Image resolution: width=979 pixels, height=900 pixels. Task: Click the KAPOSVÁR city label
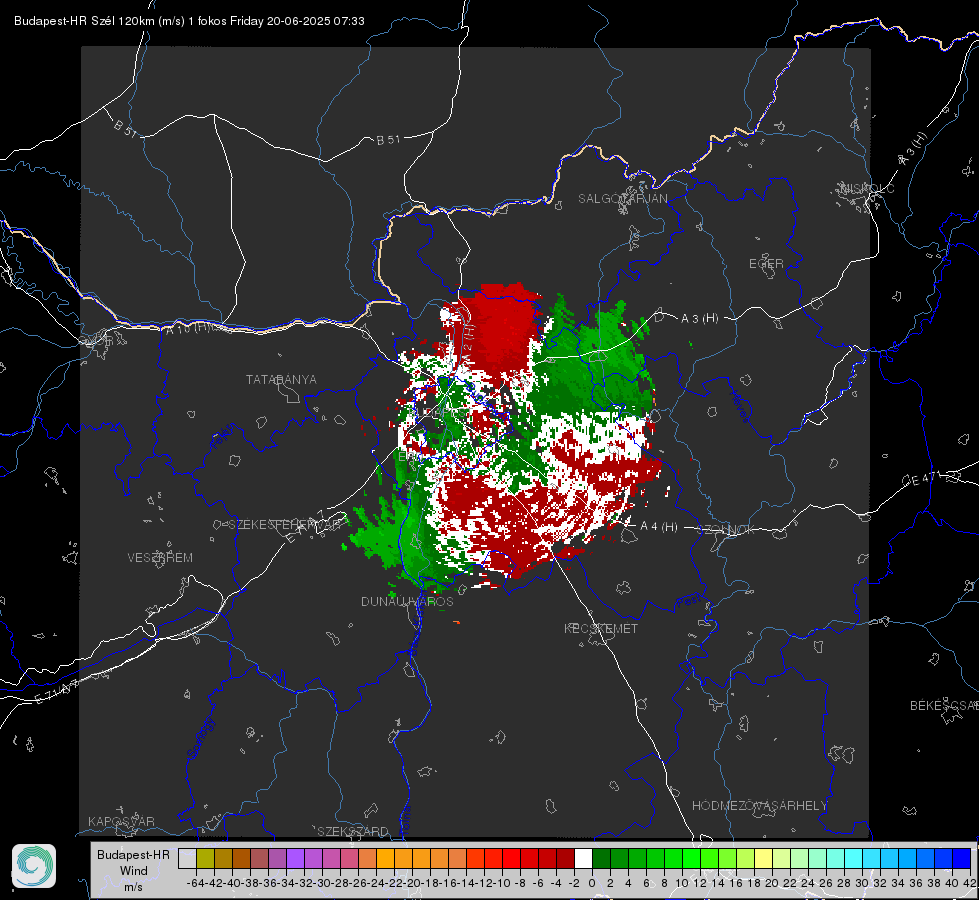(x=121, y=821)
